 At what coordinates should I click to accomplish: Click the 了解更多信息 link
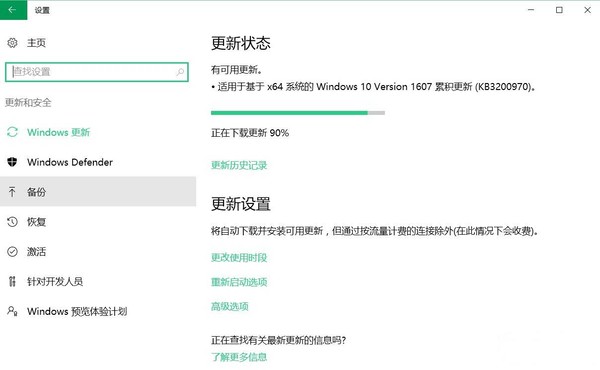pyautogui.click(x=239, y=357)
